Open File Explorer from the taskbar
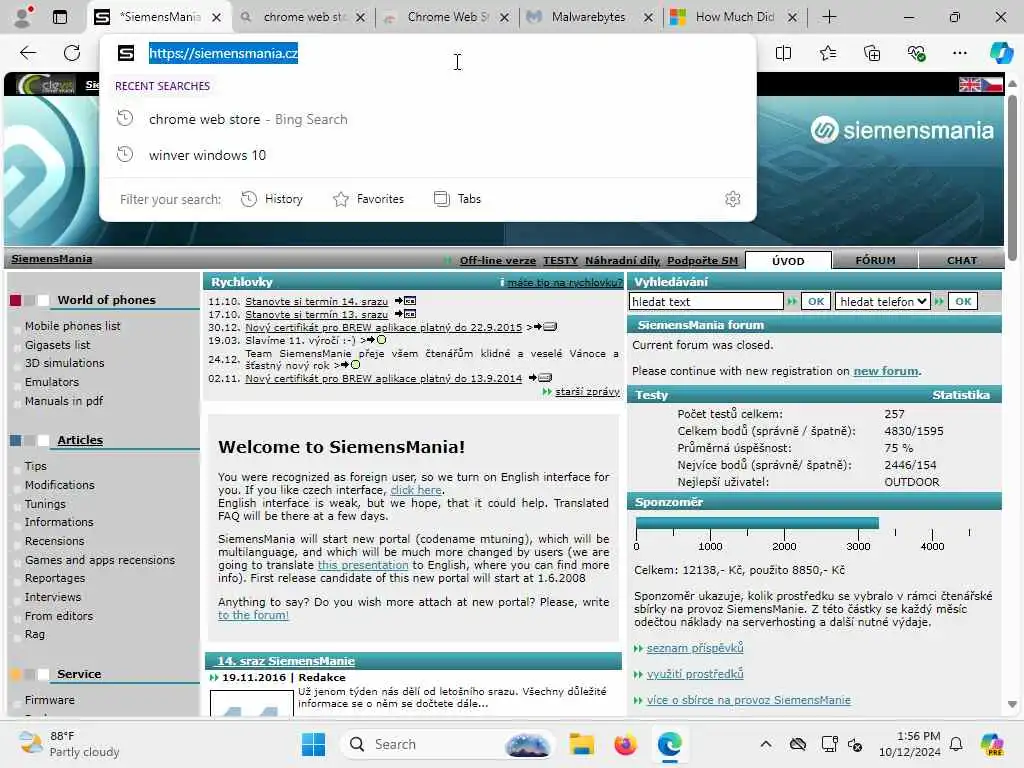 [581, 744]
